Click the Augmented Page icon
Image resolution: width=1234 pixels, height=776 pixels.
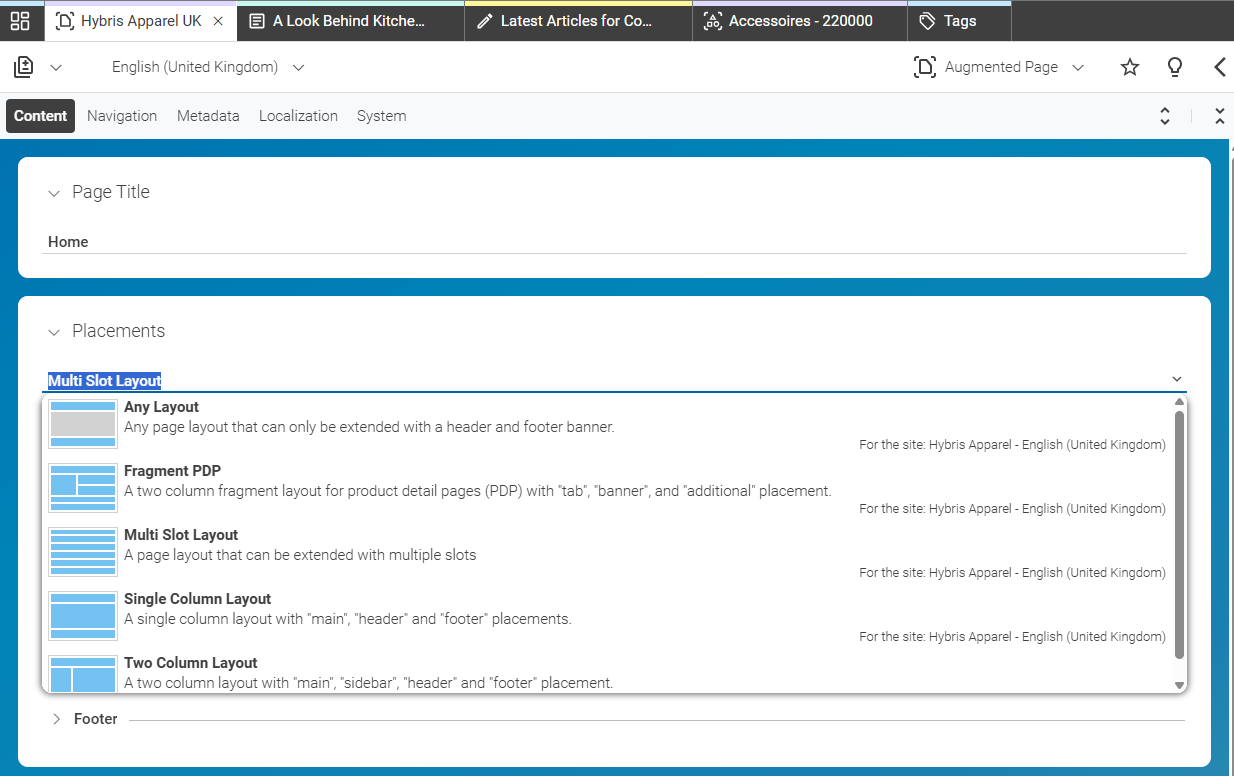pyautogui.click(x=925, y=67)
